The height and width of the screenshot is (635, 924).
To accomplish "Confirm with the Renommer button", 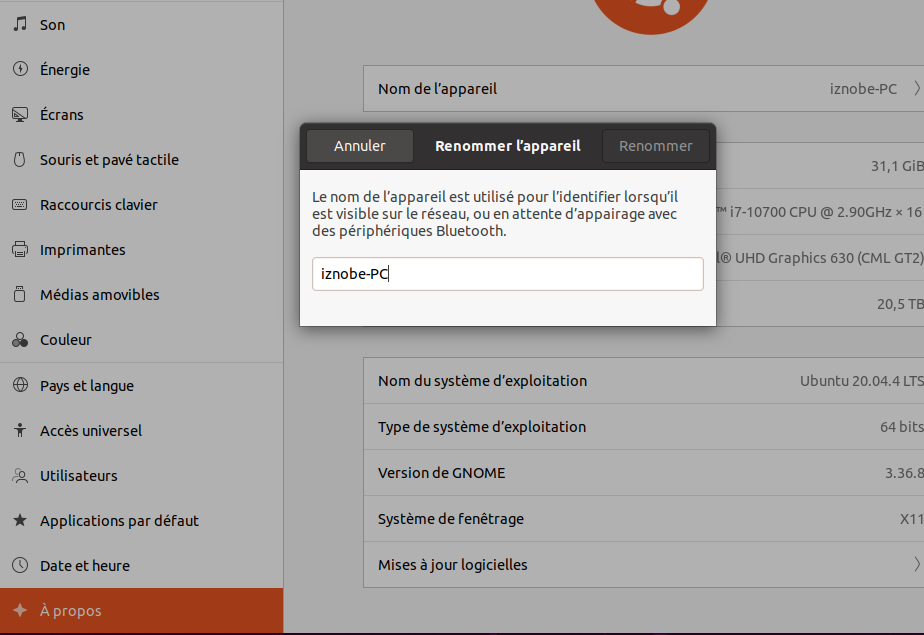I will pyautogui.click(x=655, y=145).
